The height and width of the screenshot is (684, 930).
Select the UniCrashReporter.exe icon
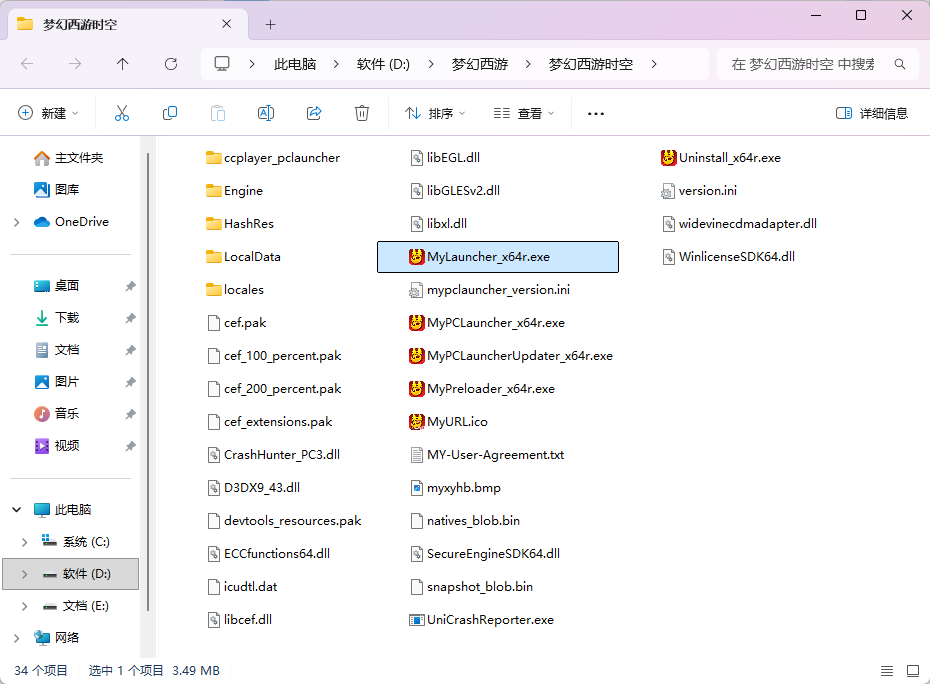[416, 620]
